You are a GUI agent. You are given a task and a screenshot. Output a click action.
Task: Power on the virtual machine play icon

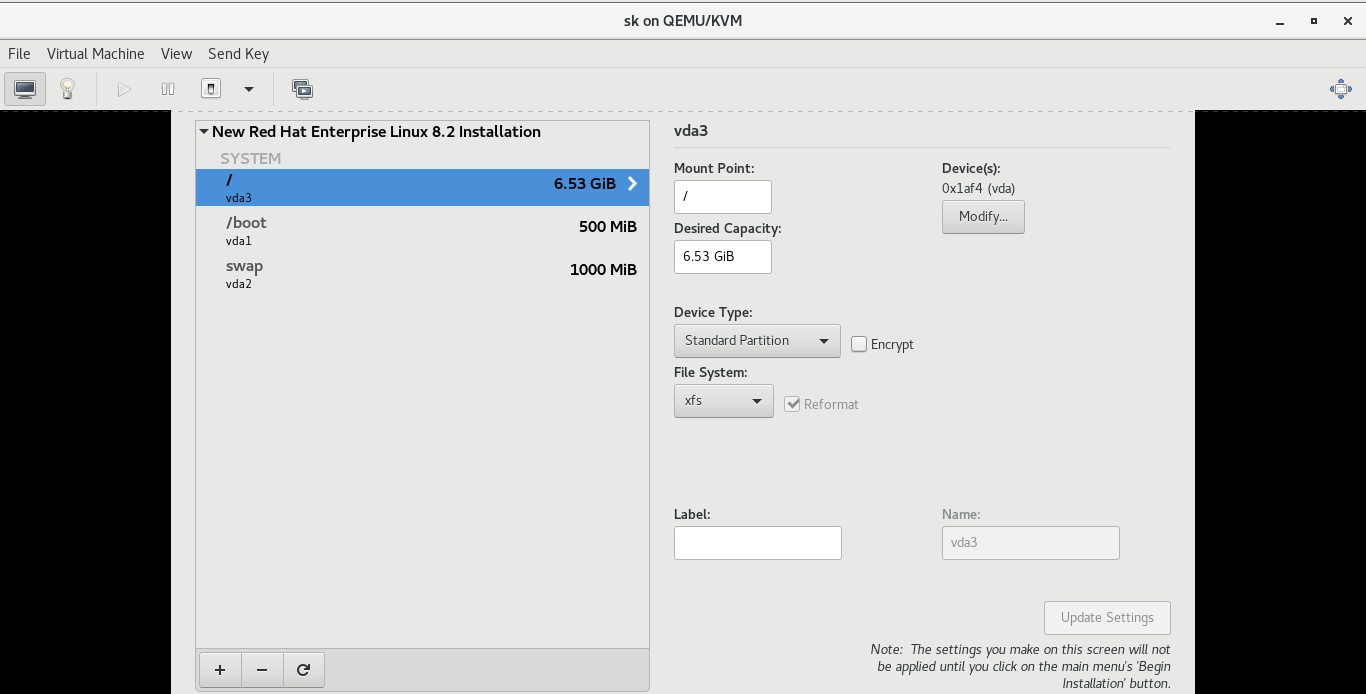124,89
